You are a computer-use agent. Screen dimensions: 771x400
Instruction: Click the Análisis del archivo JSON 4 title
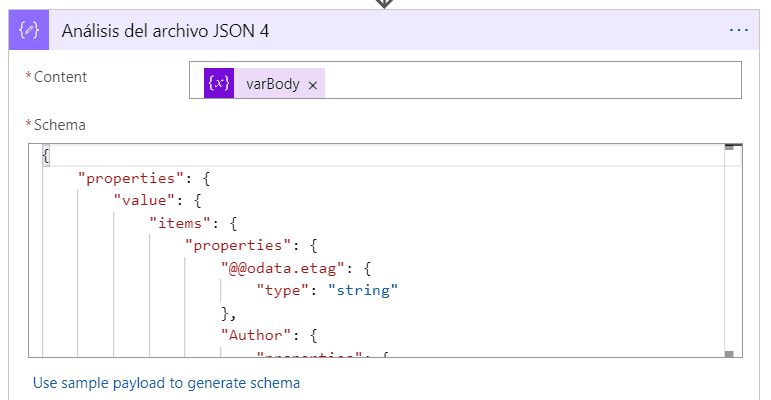click(165, 31)
